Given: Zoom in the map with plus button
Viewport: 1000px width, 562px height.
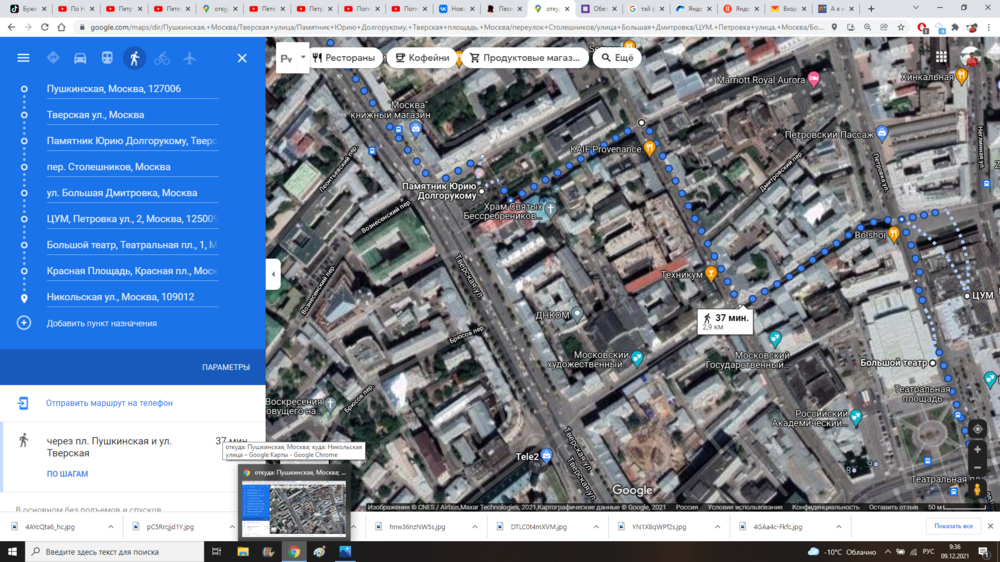Looking at the screenshot, I should 977,450.
